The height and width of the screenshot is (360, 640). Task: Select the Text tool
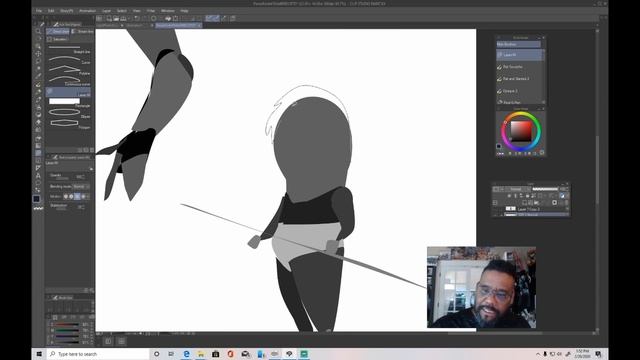click(38, 176)
